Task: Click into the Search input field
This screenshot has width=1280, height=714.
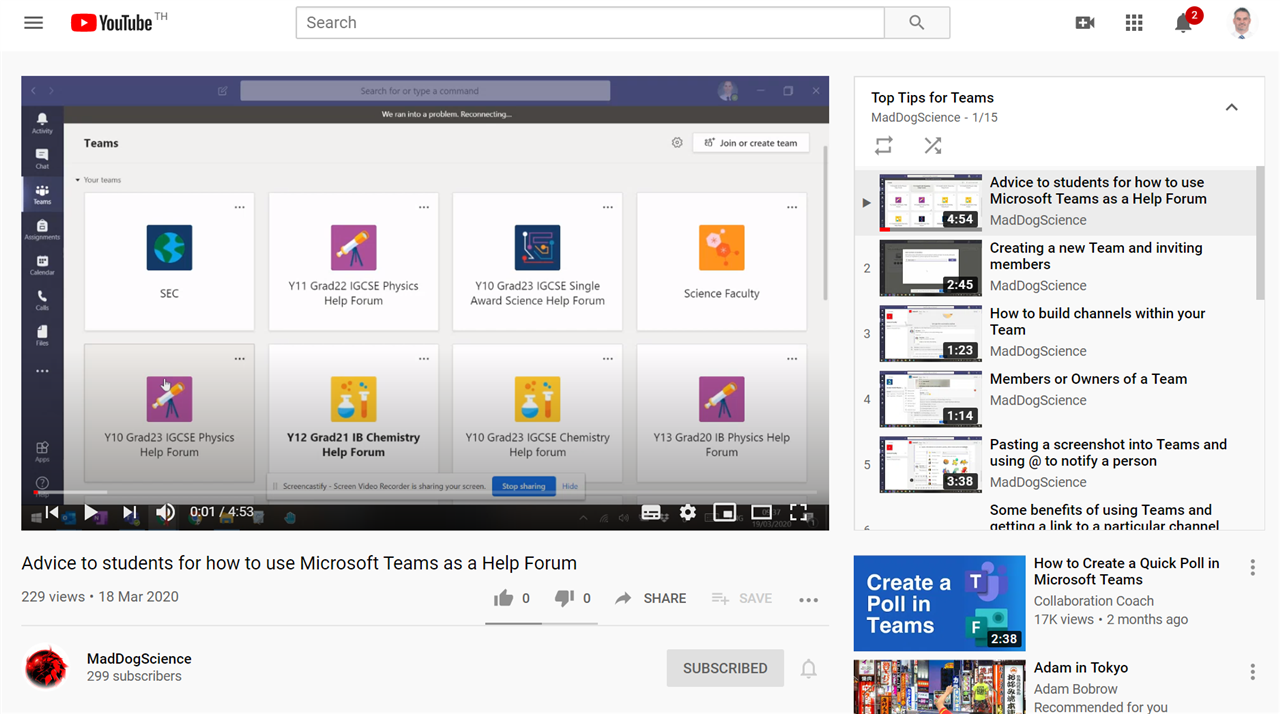Action: click(x=590, y=22)
